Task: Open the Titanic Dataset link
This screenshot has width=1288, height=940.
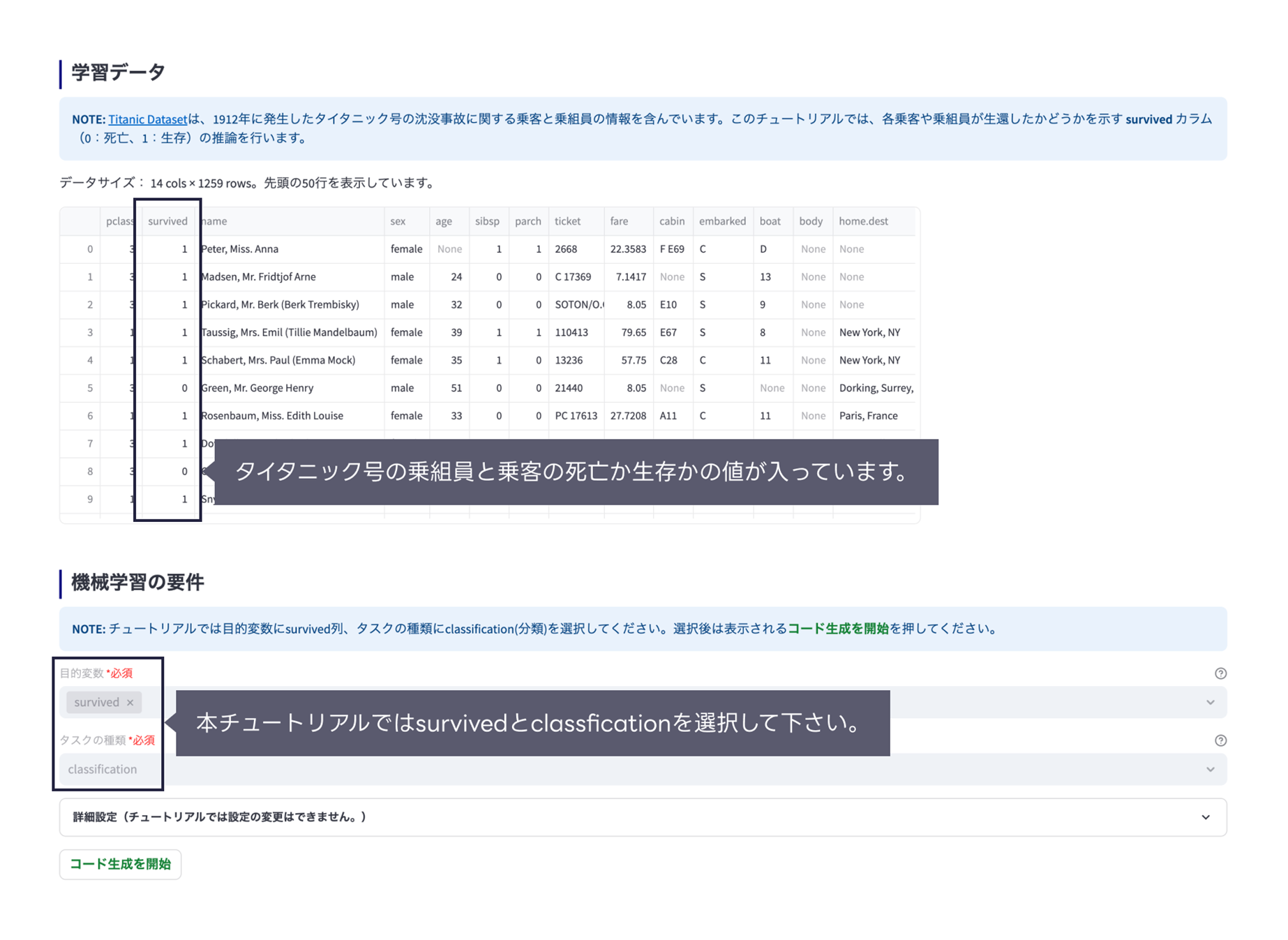Action: pyautogui.click(x=147, y=119)
